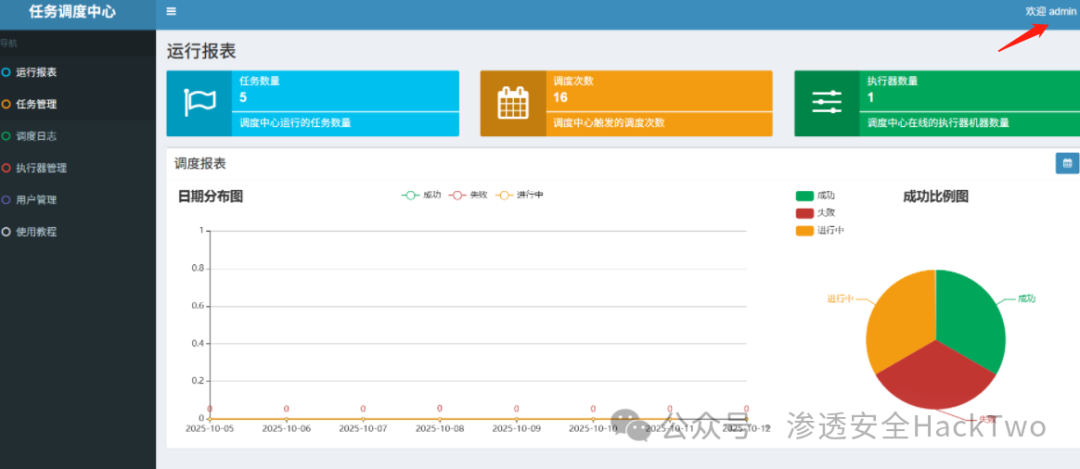Click the 任务调度中心 logo title
1080x469 pixels.
point(72,12)
